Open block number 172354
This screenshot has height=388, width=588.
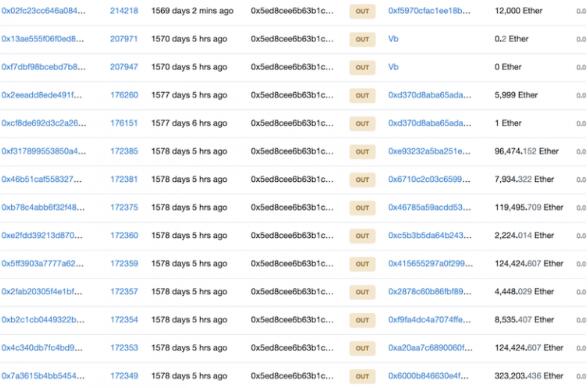[x=124, y=320]
